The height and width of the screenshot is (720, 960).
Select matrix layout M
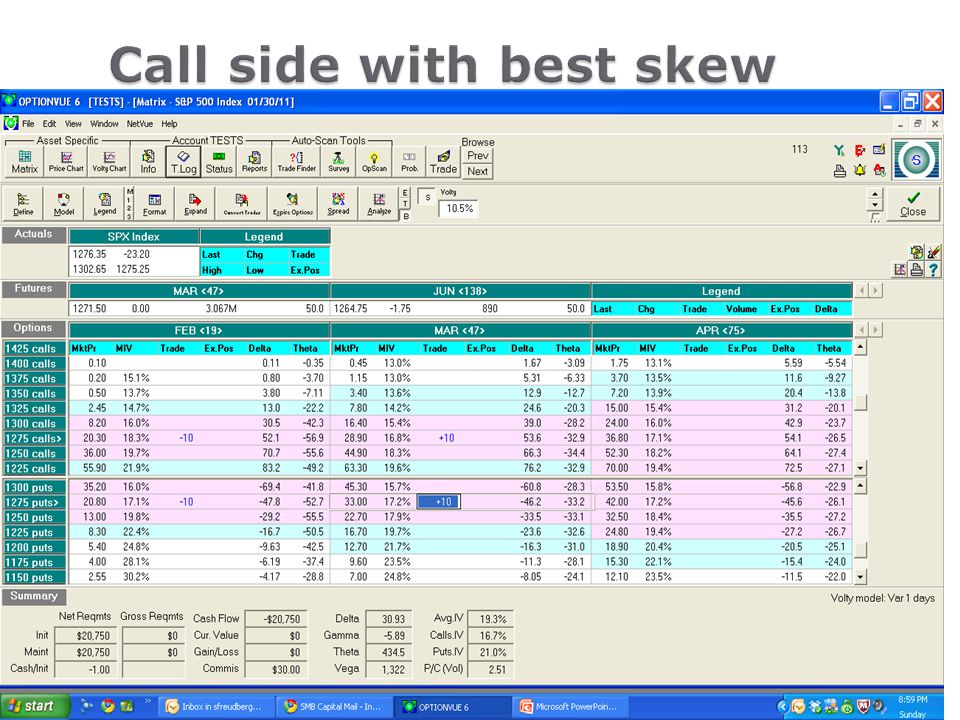tap(129, 192)
